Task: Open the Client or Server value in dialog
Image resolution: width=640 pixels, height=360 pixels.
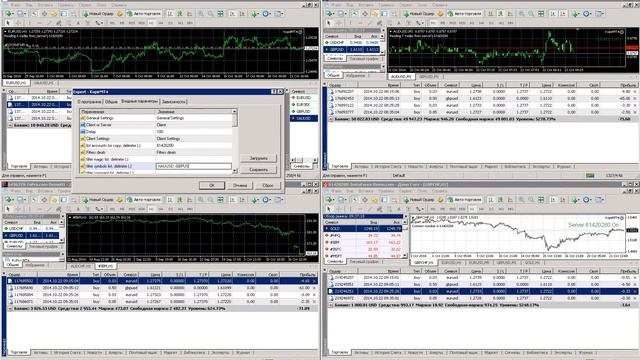Action: coord(194,125)
